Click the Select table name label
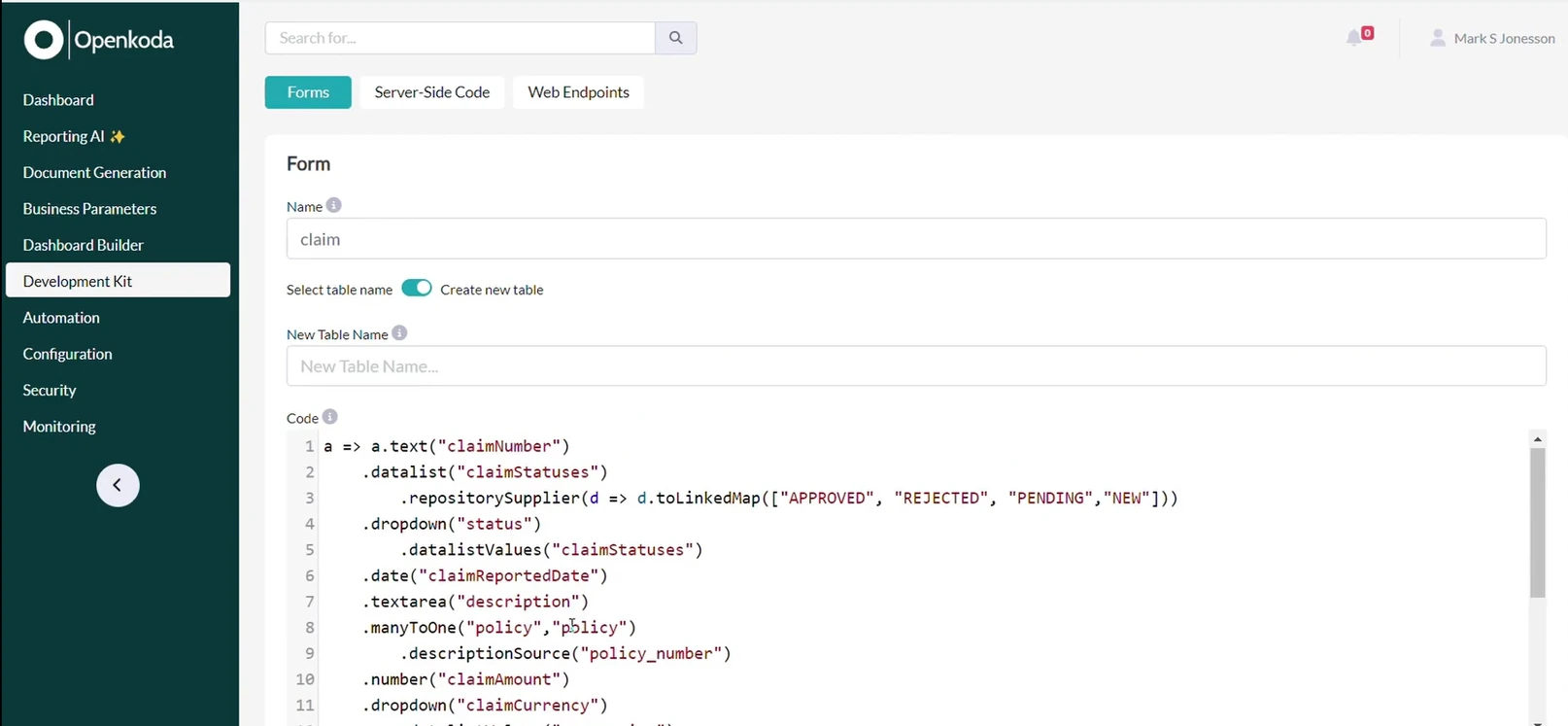 pyautogui.click(x=339, y=290)
